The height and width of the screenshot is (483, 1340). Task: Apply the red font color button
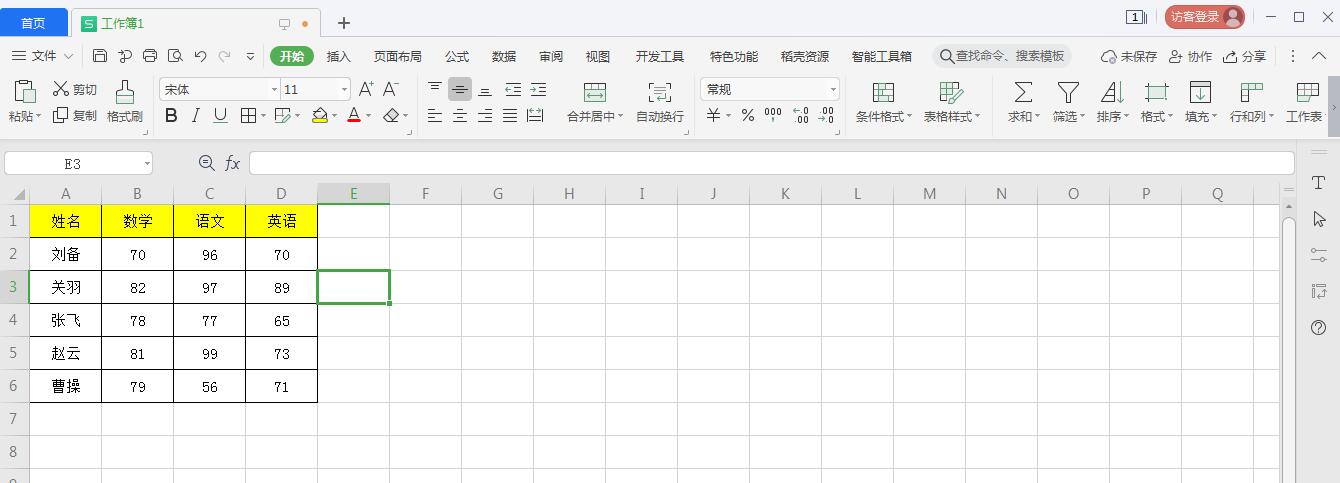pyautogui.click(x=353, y=116)
